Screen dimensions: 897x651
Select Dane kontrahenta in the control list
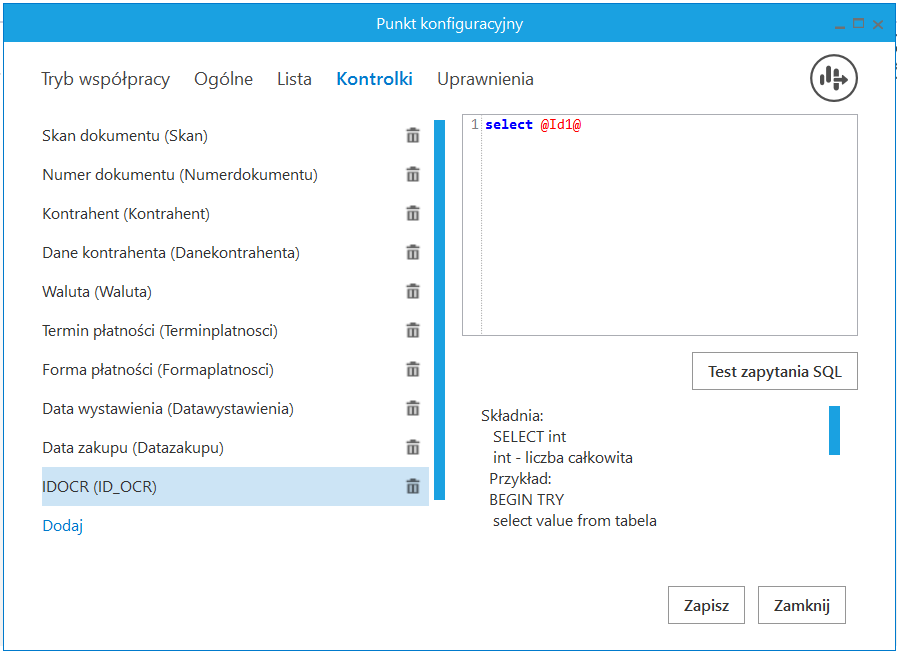tap(170, 253)
